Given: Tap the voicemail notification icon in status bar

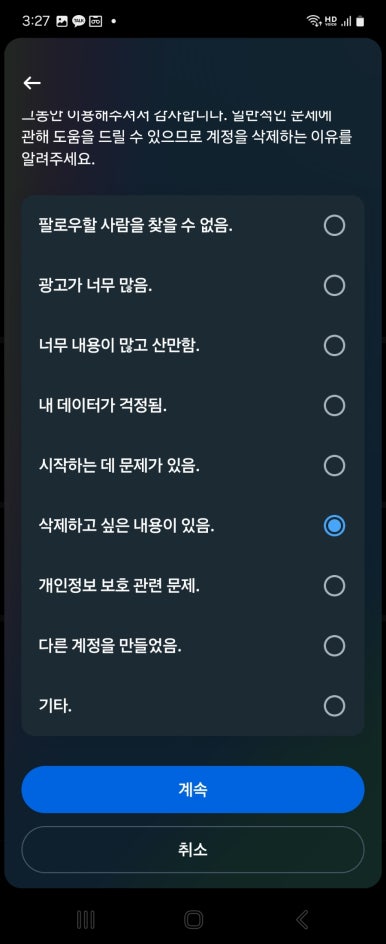Looking at the screenshot, I should (95, 21).
